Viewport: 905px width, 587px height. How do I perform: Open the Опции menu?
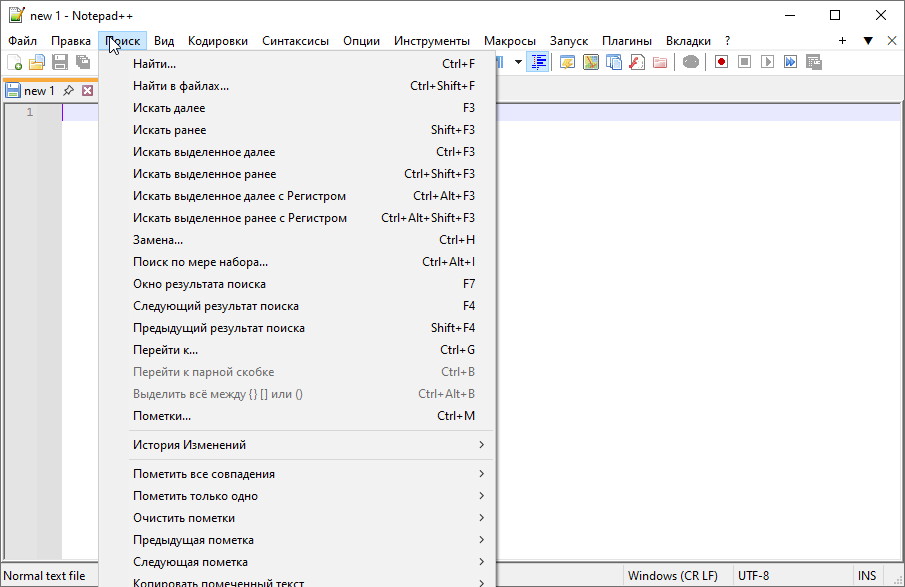point(361,41)
